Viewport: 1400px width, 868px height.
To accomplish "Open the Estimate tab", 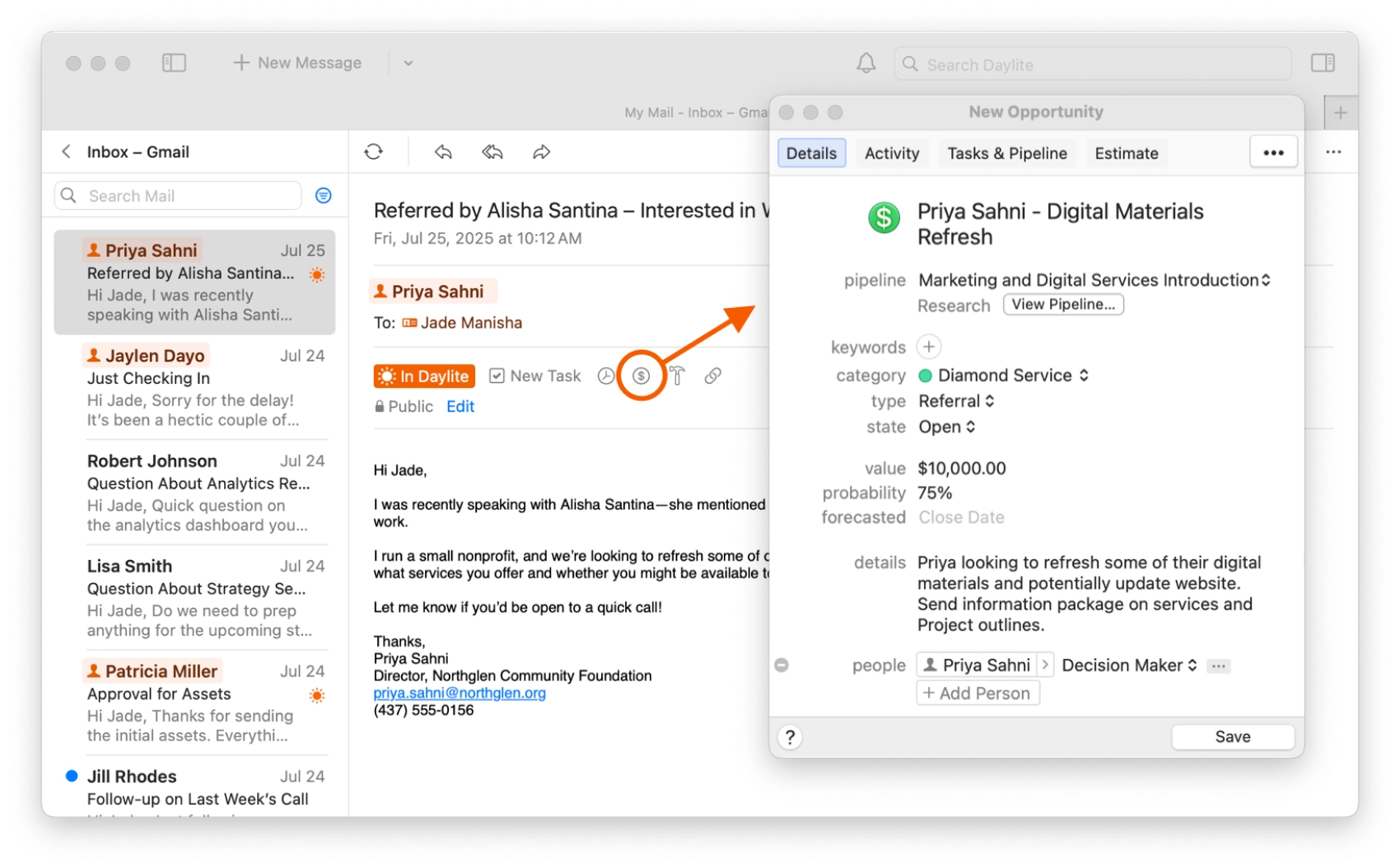I will (x=1127, y=153).
